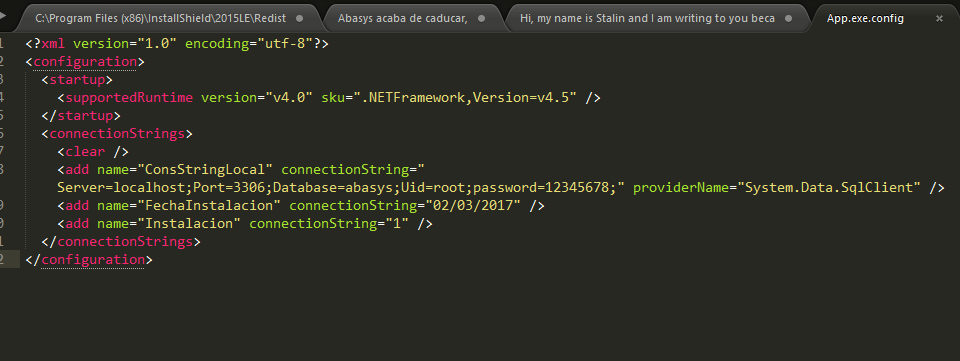
Task: Click the sku ".NETFramework,Version=v4.5" value
Action: tap(465, 97)
